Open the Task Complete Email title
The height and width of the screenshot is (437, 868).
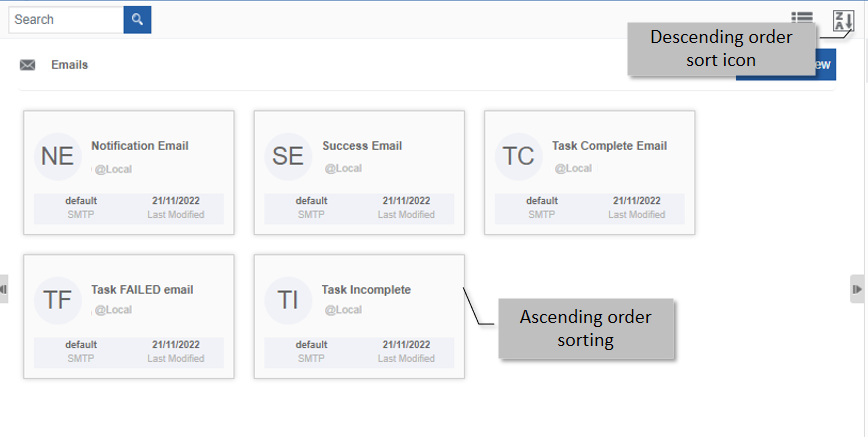tap(609, 146)
